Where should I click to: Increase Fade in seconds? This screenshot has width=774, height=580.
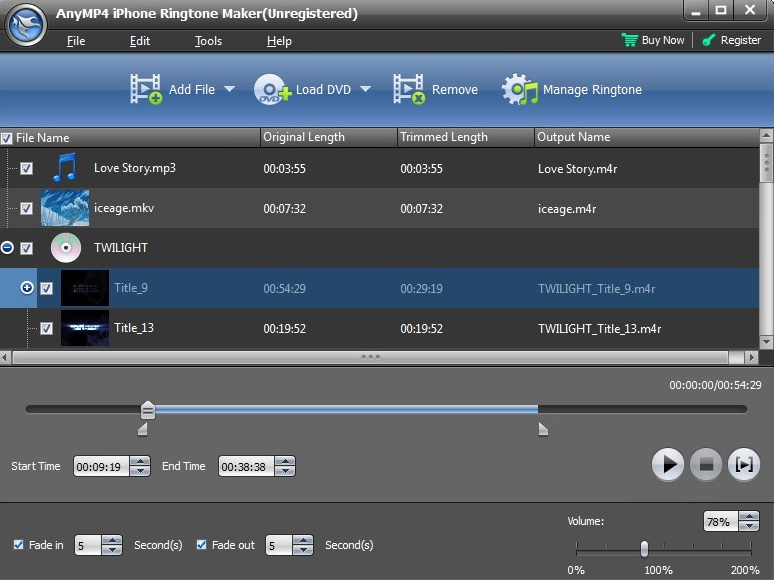point(112,541)
